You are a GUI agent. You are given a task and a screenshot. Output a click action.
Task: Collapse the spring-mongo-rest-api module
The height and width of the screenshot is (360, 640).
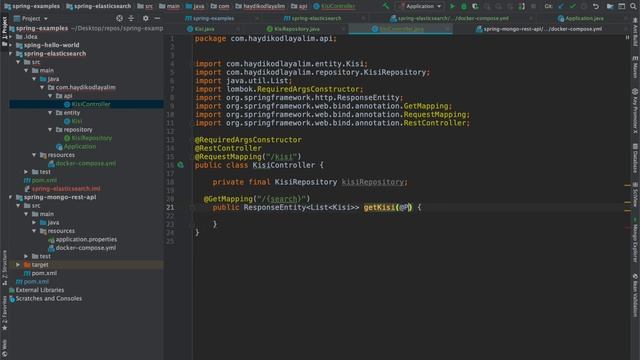click(11, 197)
